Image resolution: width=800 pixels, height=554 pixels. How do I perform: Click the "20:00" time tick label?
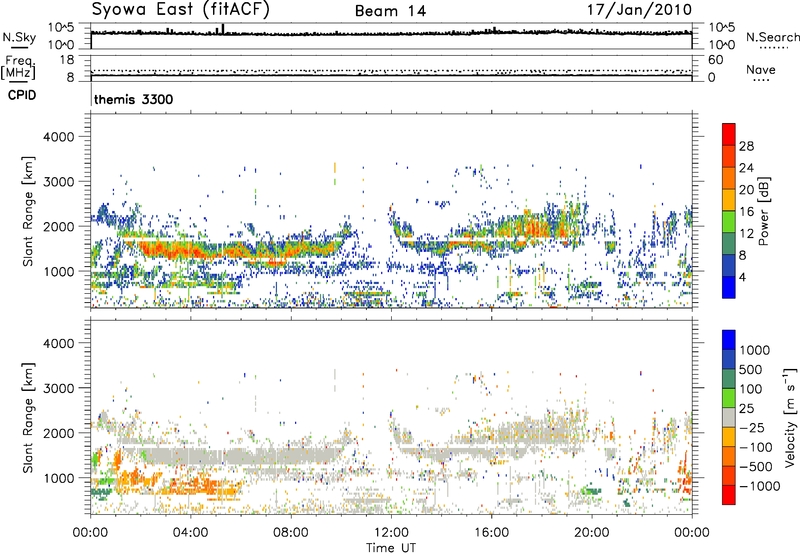[592, 533]
